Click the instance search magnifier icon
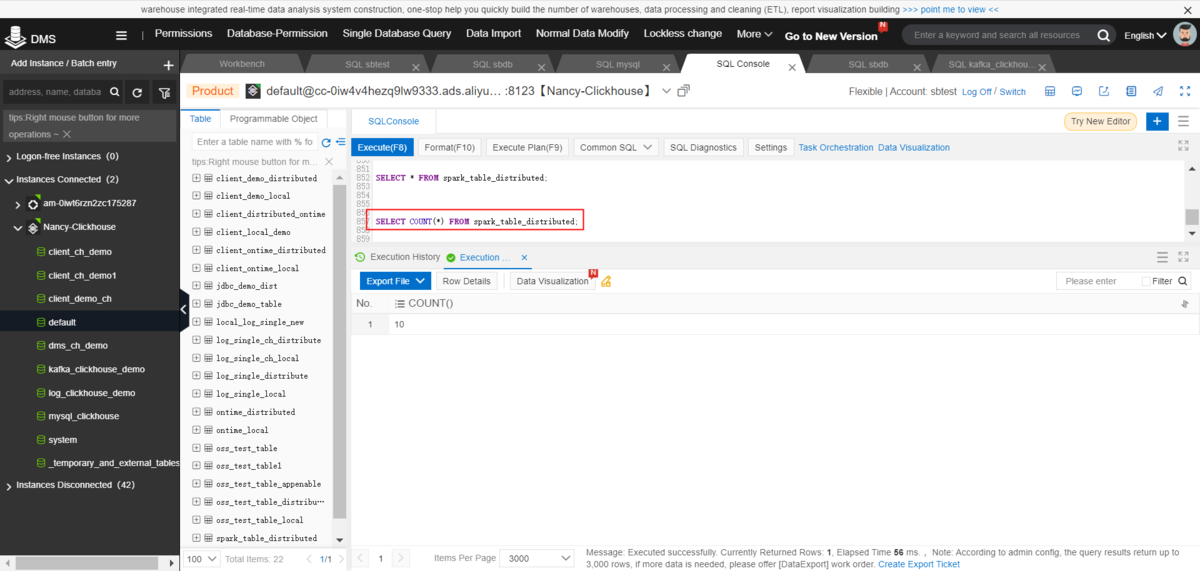This screenshot has width=1200, height=571. pos(114,92)
